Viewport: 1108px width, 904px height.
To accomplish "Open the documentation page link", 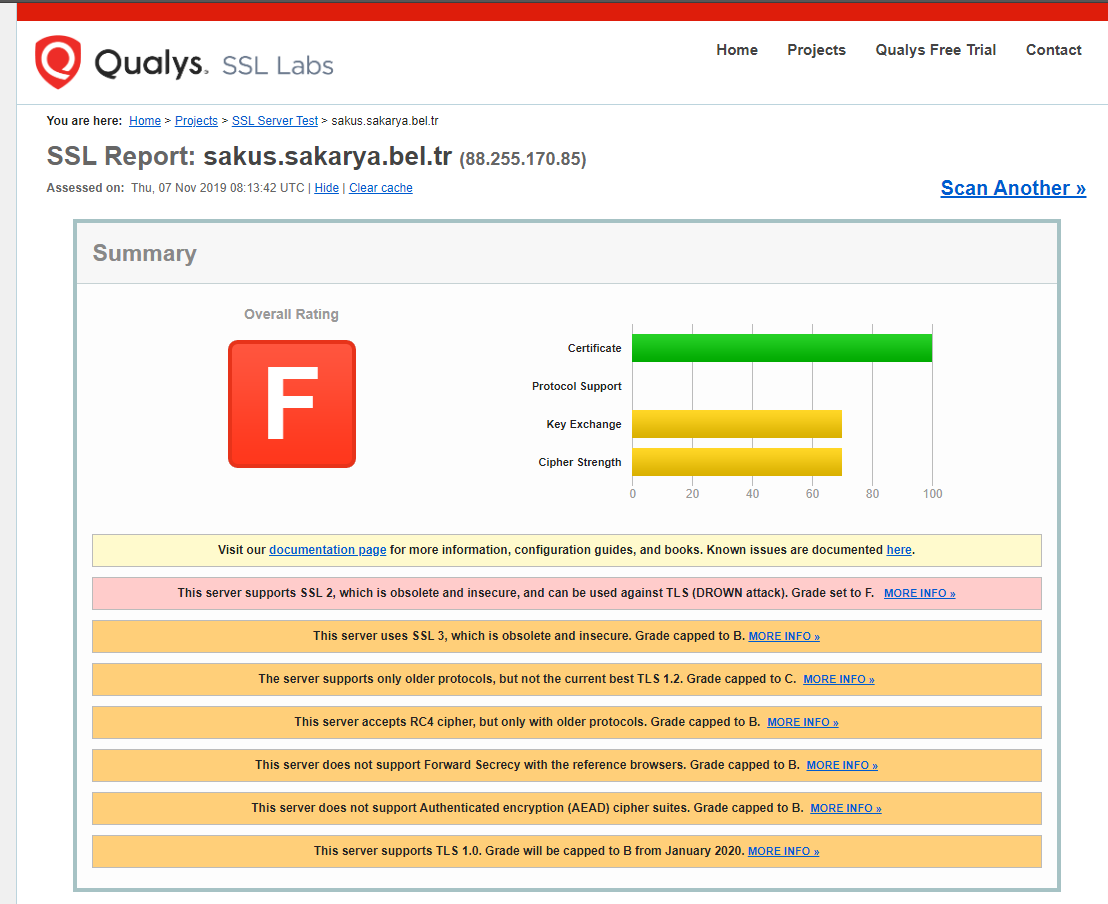I will click(x=327, y=549).
